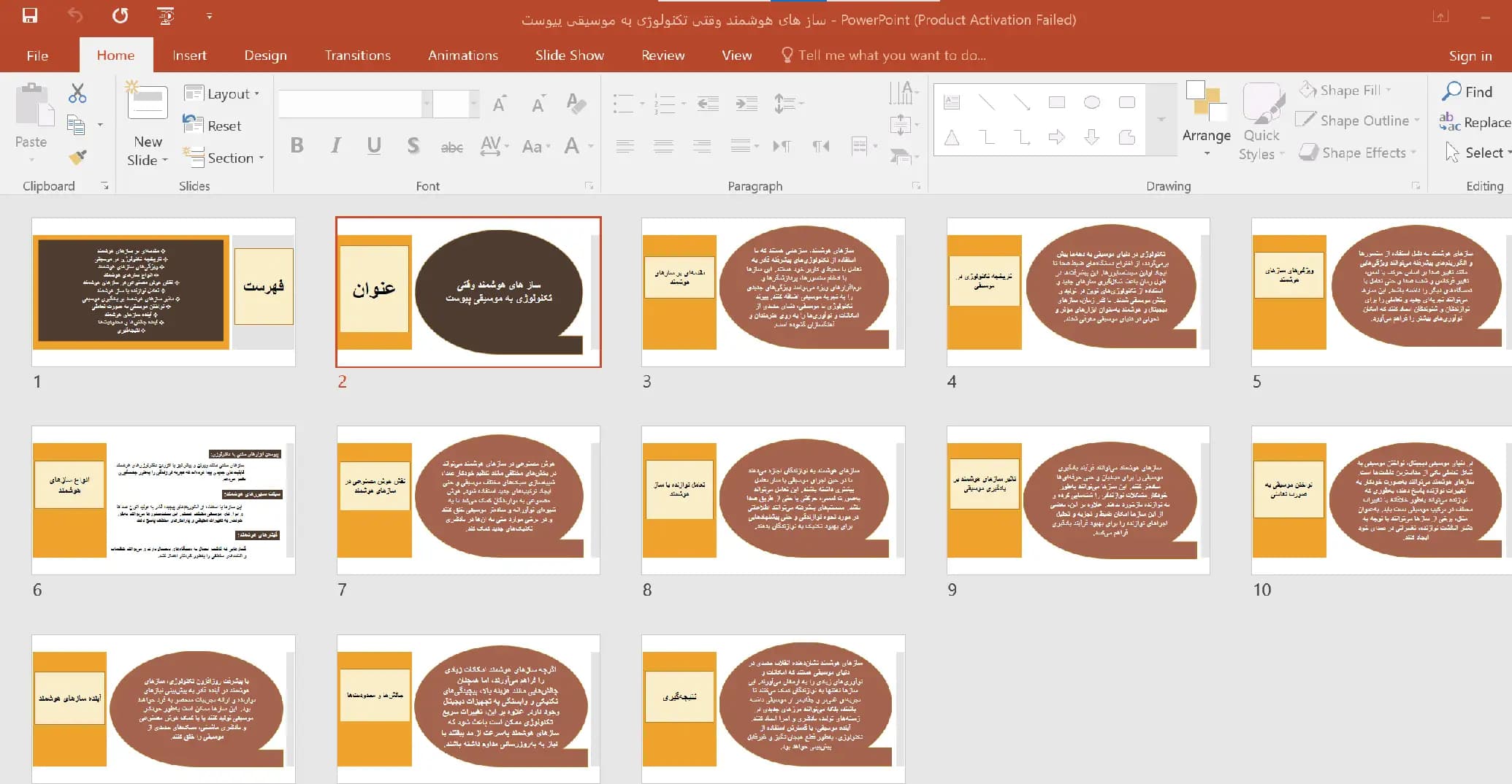This screenshot has width=1512, height=784.
Task: Open the Section dropdown
Action: tap(224, 158)
